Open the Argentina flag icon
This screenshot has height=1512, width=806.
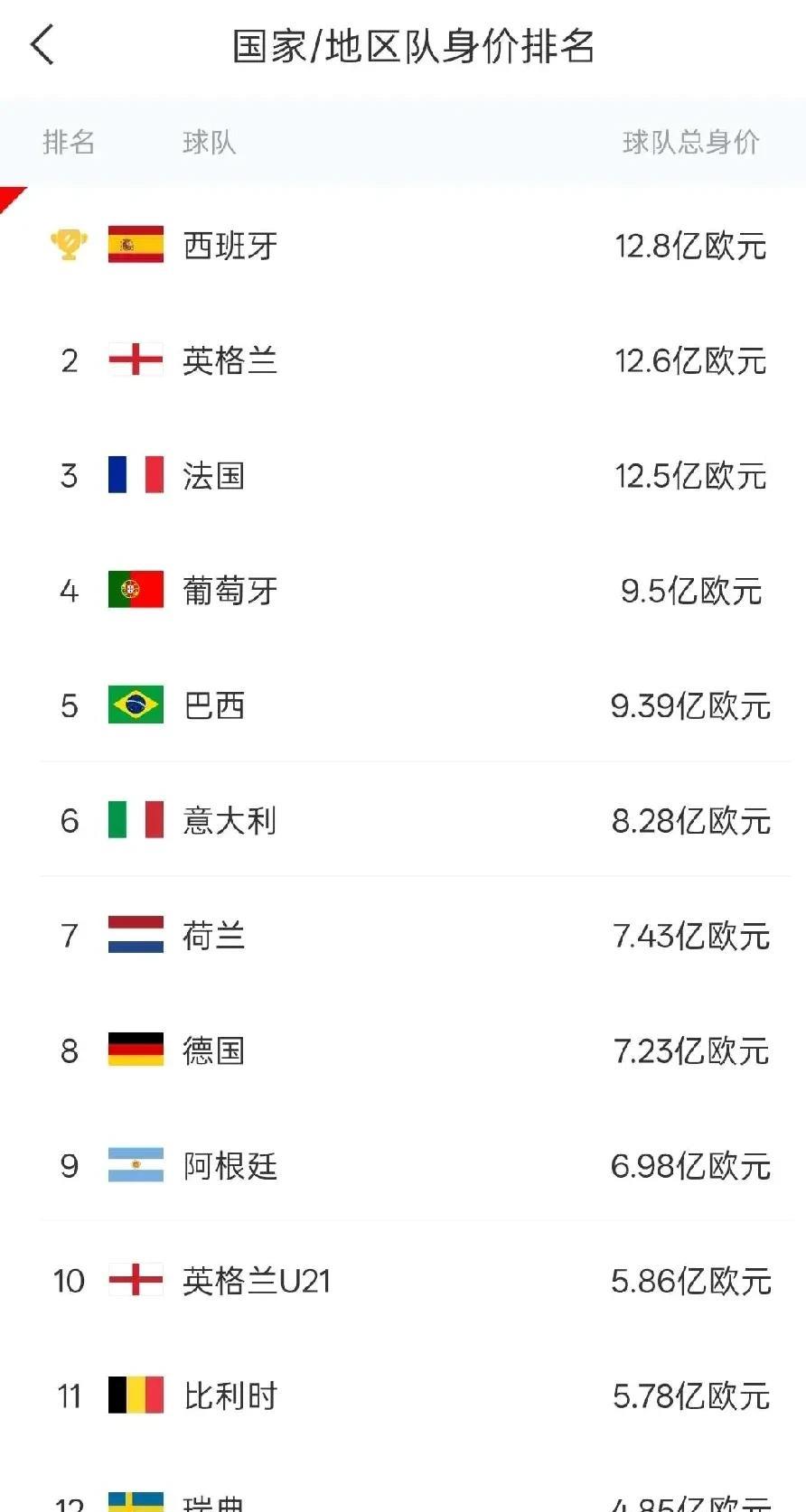click(136, 1165)
